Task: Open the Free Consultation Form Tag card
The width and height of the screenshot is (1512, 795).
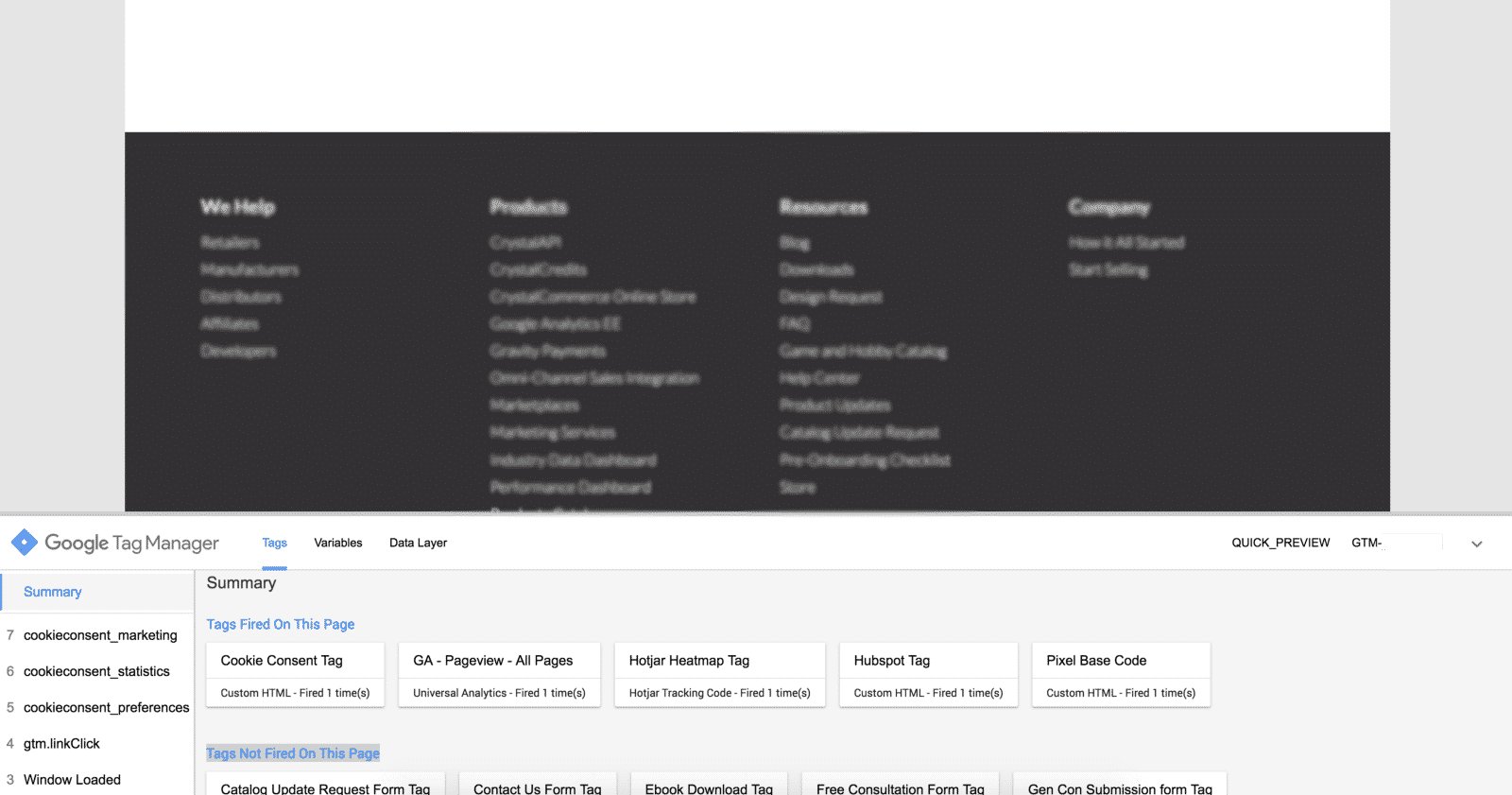Action: pyautogui.click(x=901, y=784)
